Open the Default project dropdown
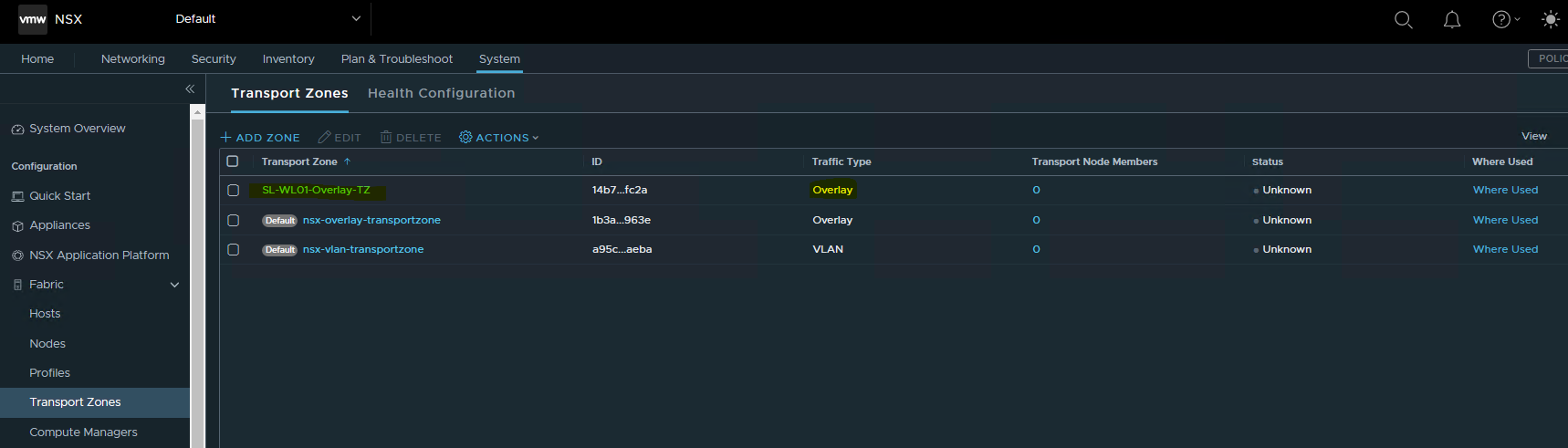Viewport: 1568px width, 448px height. (x=268, y=19)
